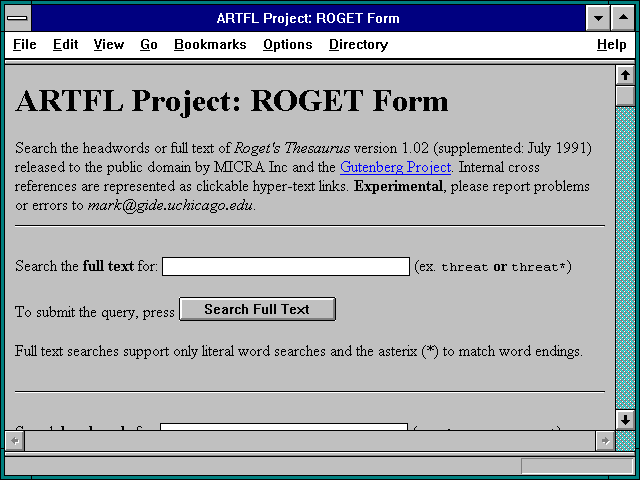This screenshot has width=640, height=480.
Task: Click the title bar text ARTFL Project: ROGET Form
Action: [x=308, y=18]
